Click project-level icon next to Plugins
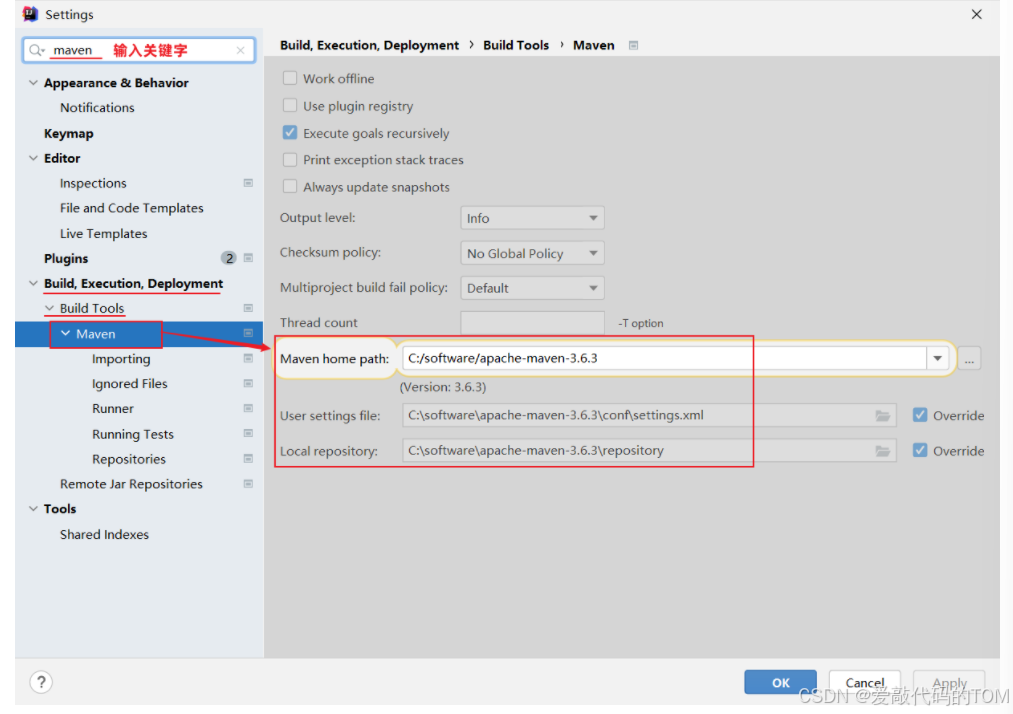 point(248,258)
